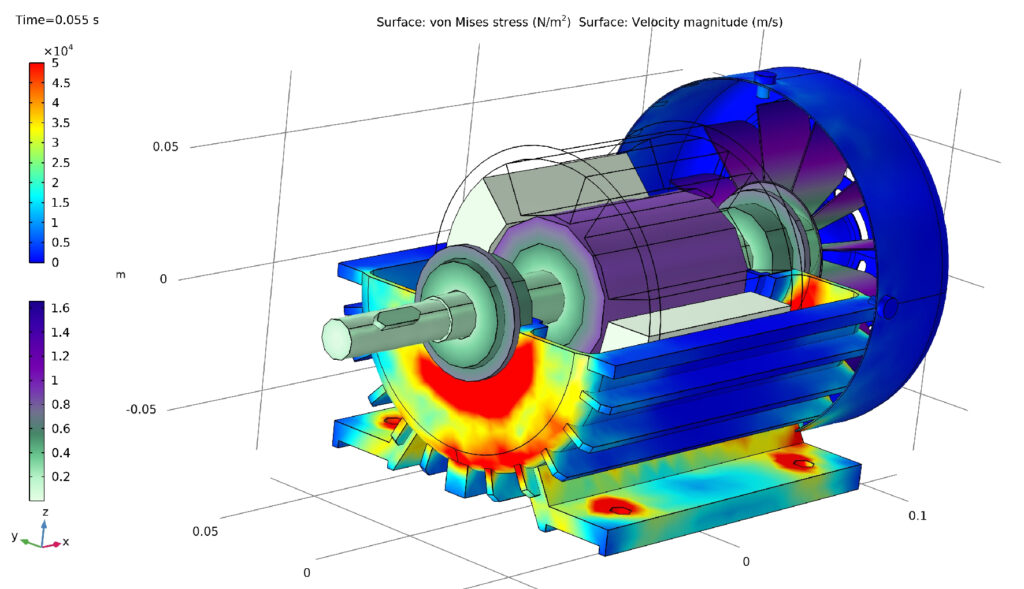Click the '1.6' tick on velocity legend
This screenshot has width=1024, height=589.
pos(61,308)
